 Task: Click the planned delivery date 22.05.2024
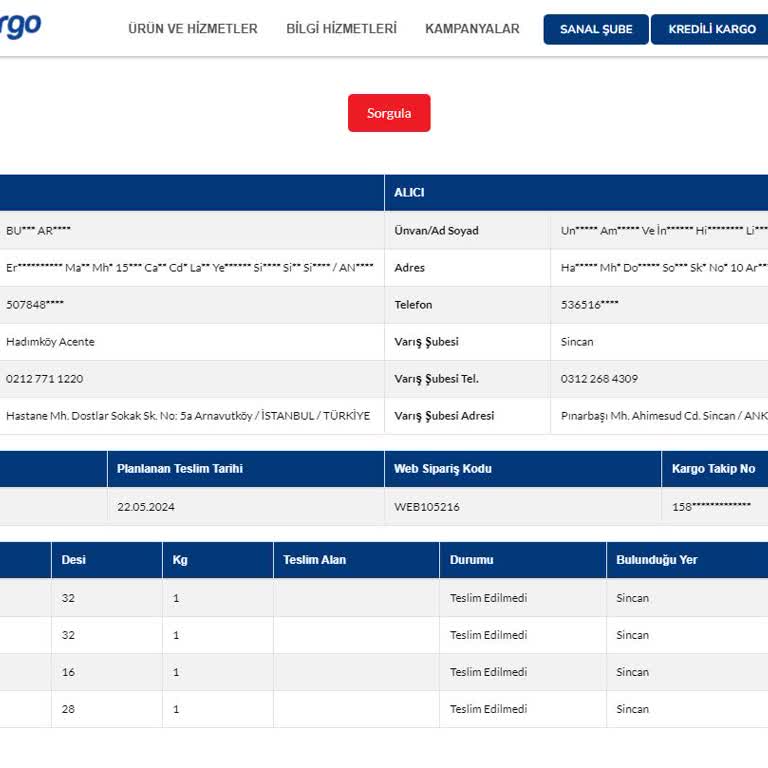point(145,507)
